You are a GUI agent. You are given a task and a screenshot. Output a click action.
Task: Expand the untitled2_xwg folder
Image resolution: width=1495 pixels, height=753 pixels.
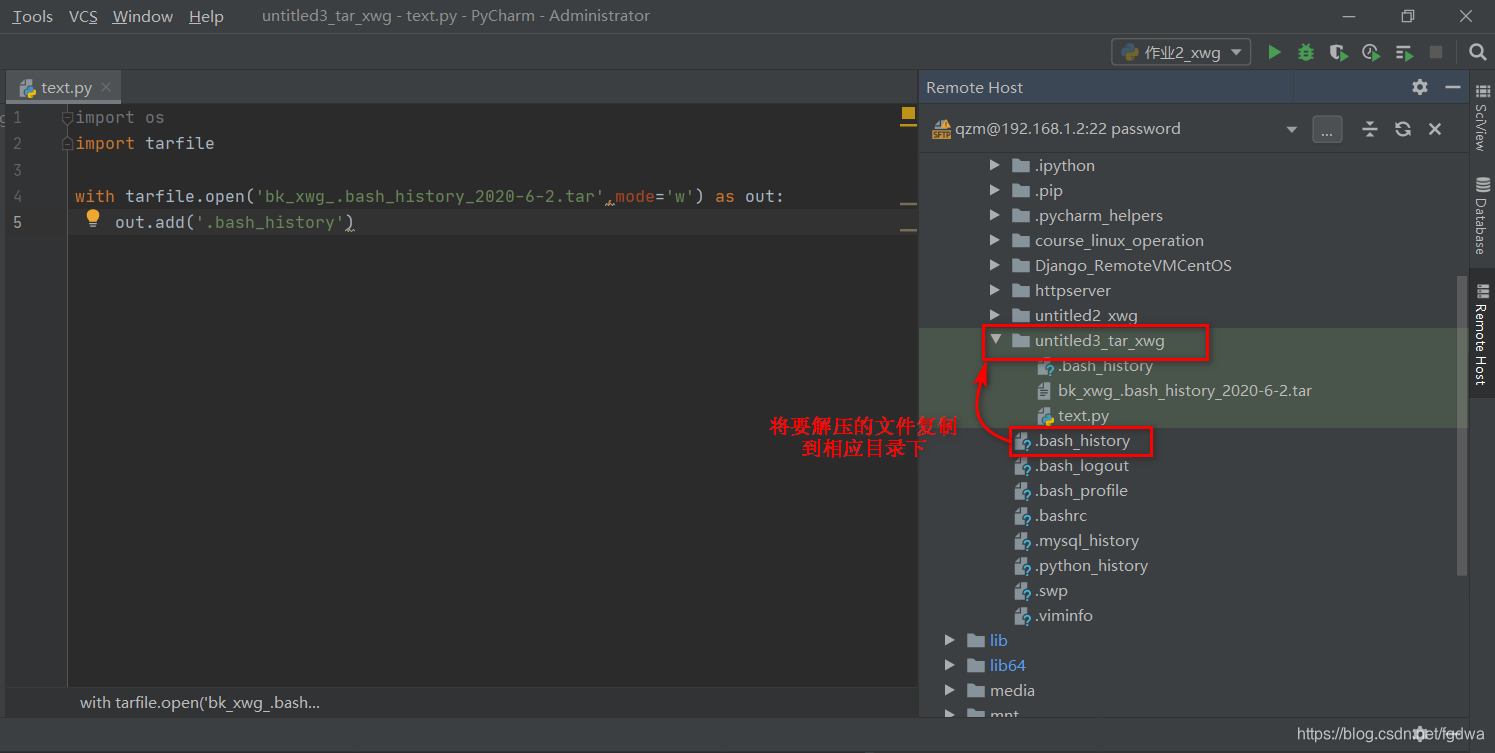[x=994, y=315]
